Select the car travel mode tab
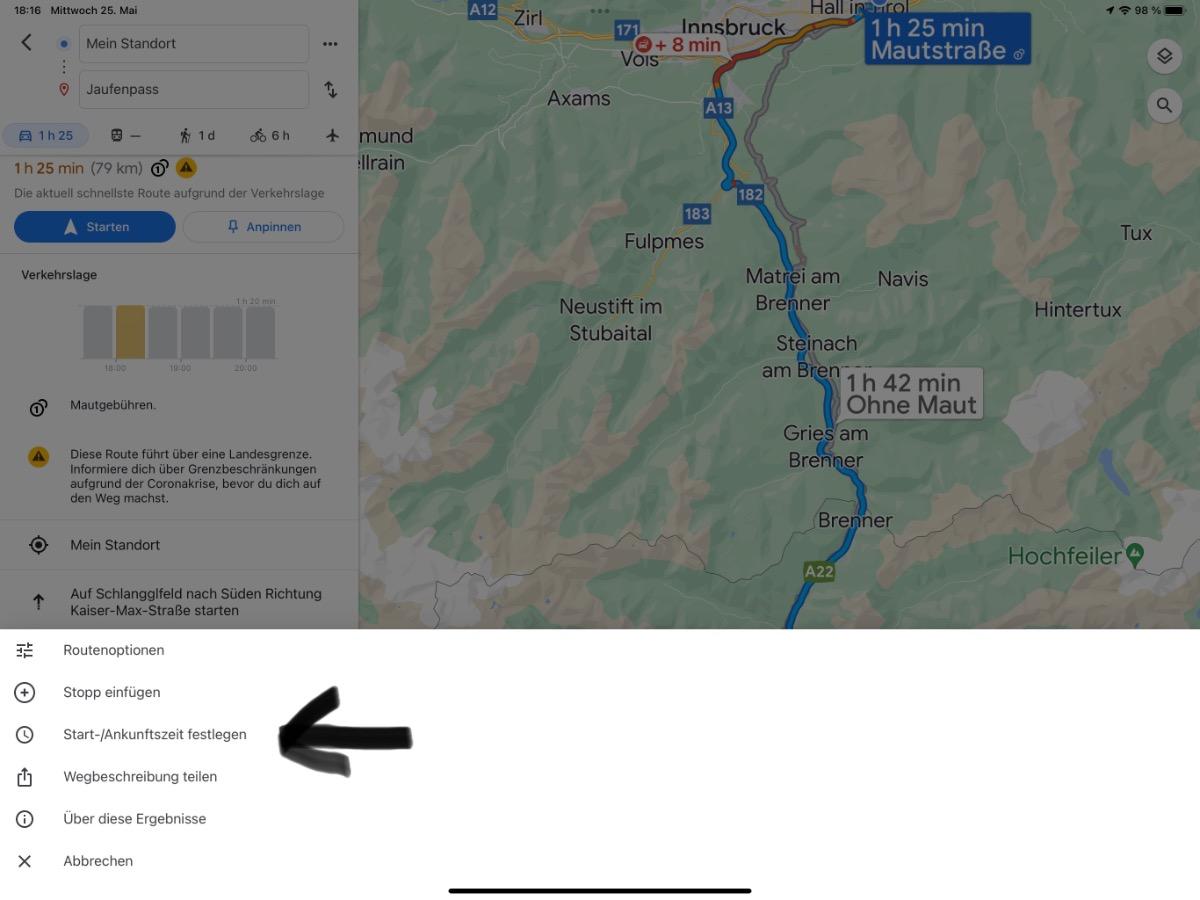 46,135
